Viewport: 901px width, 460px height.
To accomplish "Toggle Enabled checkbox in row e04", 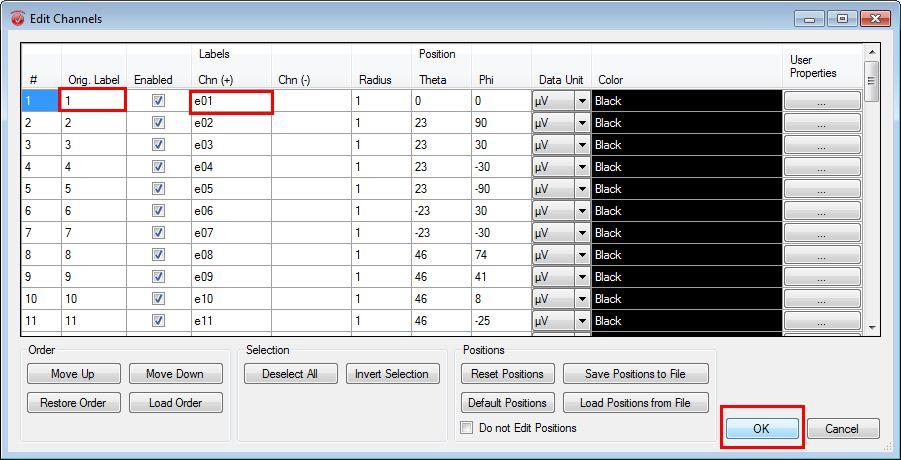I will (x=159, y=167).
